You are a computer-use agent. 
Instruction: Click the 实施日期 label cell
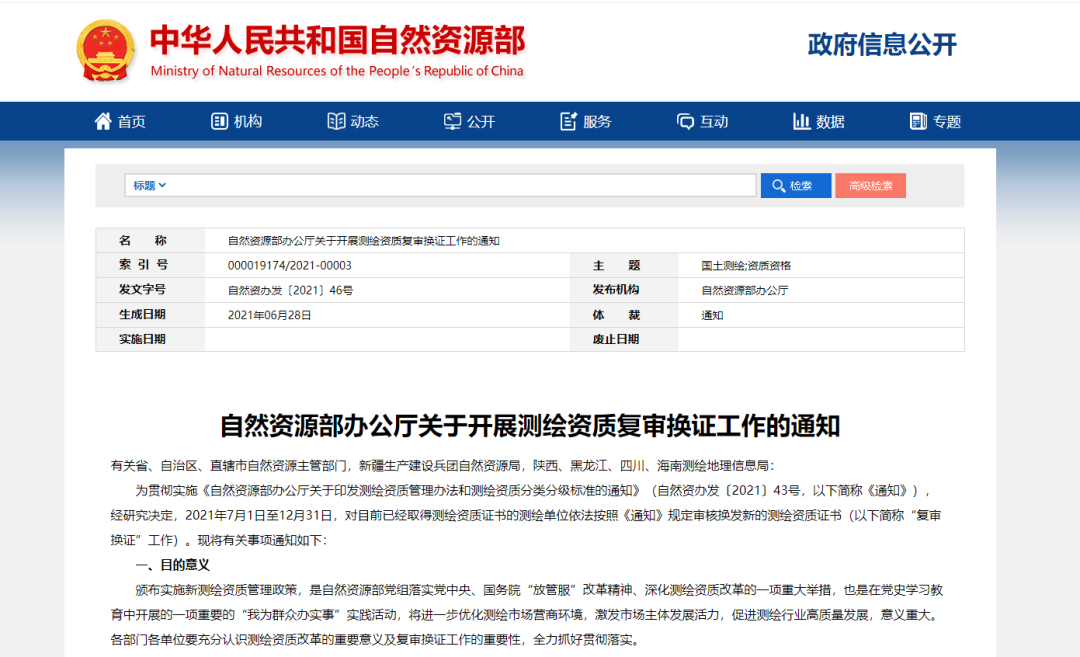point(150,339)
